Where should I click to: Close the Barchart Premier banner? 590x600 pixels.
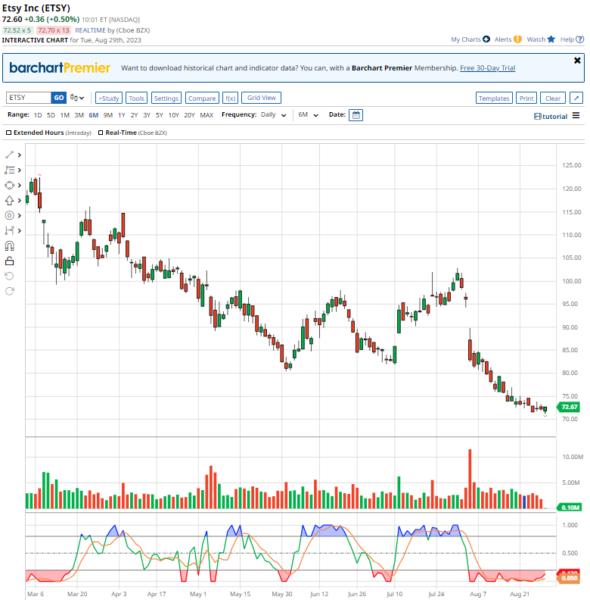[x=577, y=60]
